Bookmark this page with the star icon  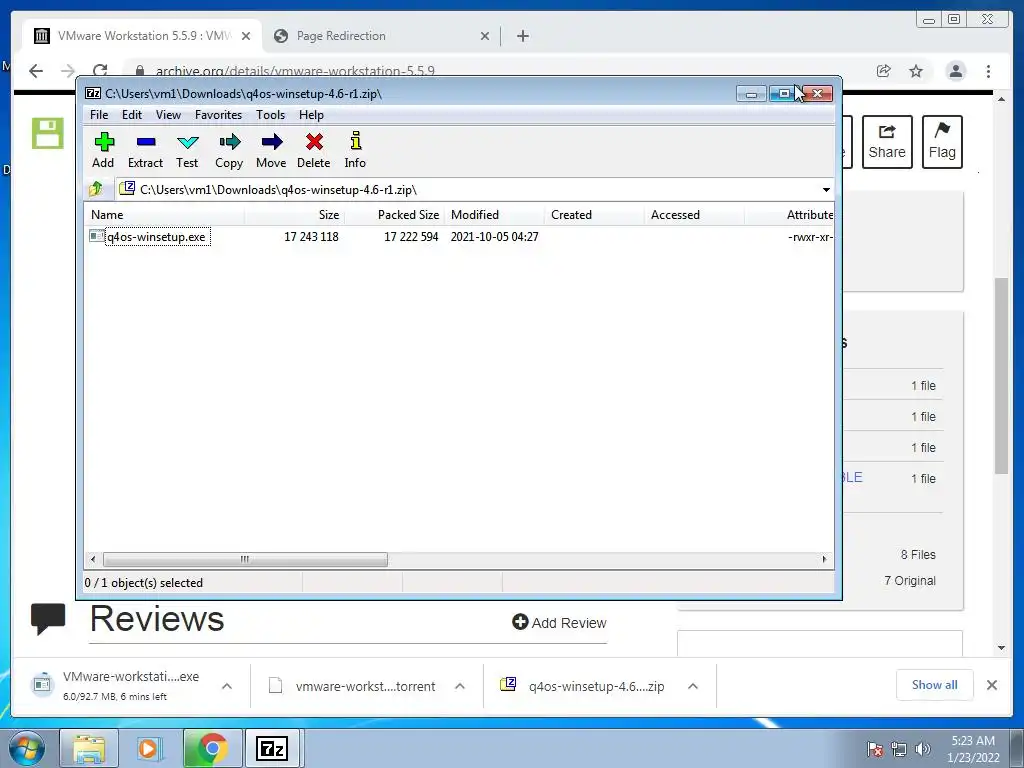pos(916,71)
